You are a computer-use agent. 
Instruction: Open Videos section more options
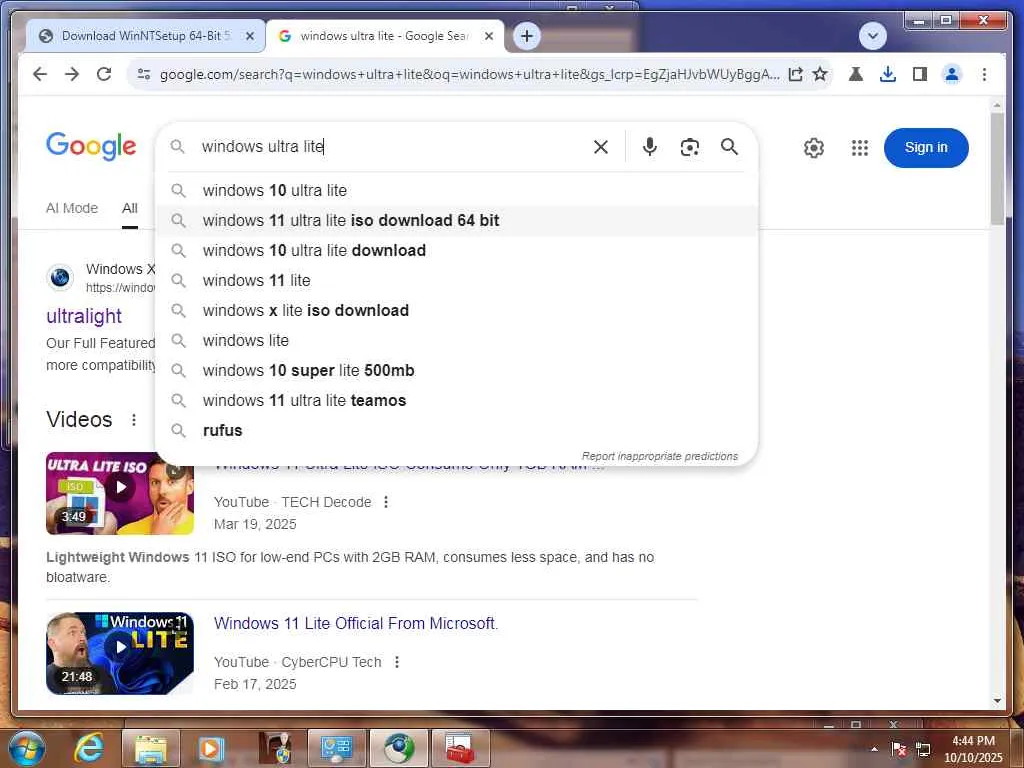click(x=134, y=420)
